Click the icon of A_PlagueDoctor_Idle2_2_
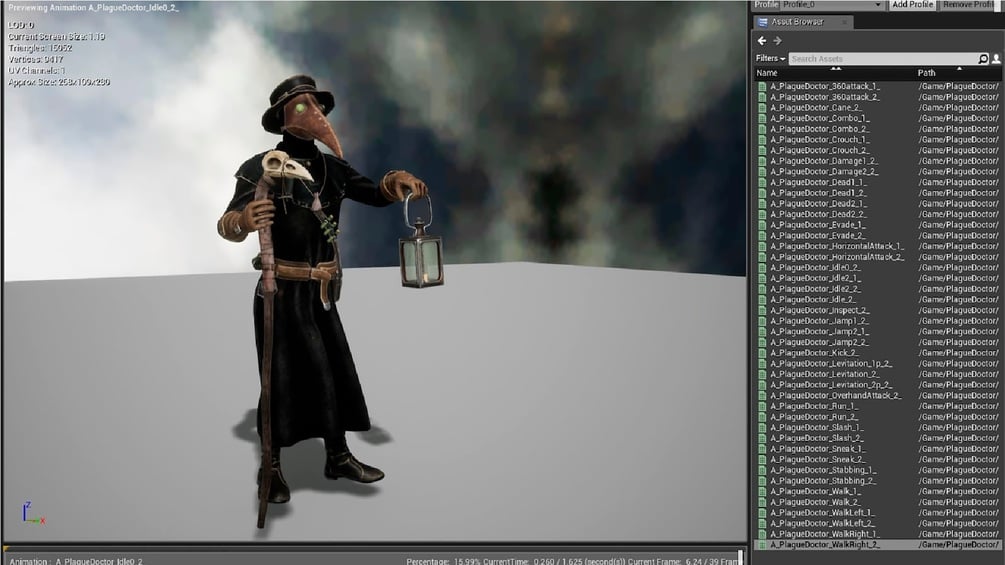 click(x=762, y=289)
